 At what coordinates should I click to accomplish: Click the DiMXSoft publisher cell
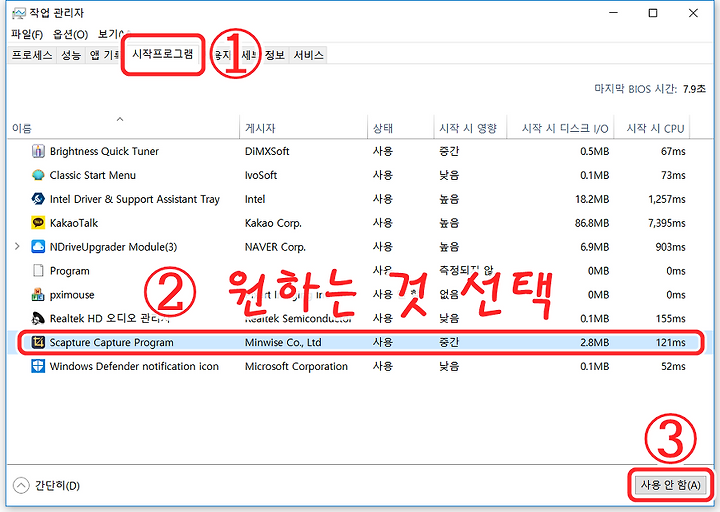click(x=267, y=151)
